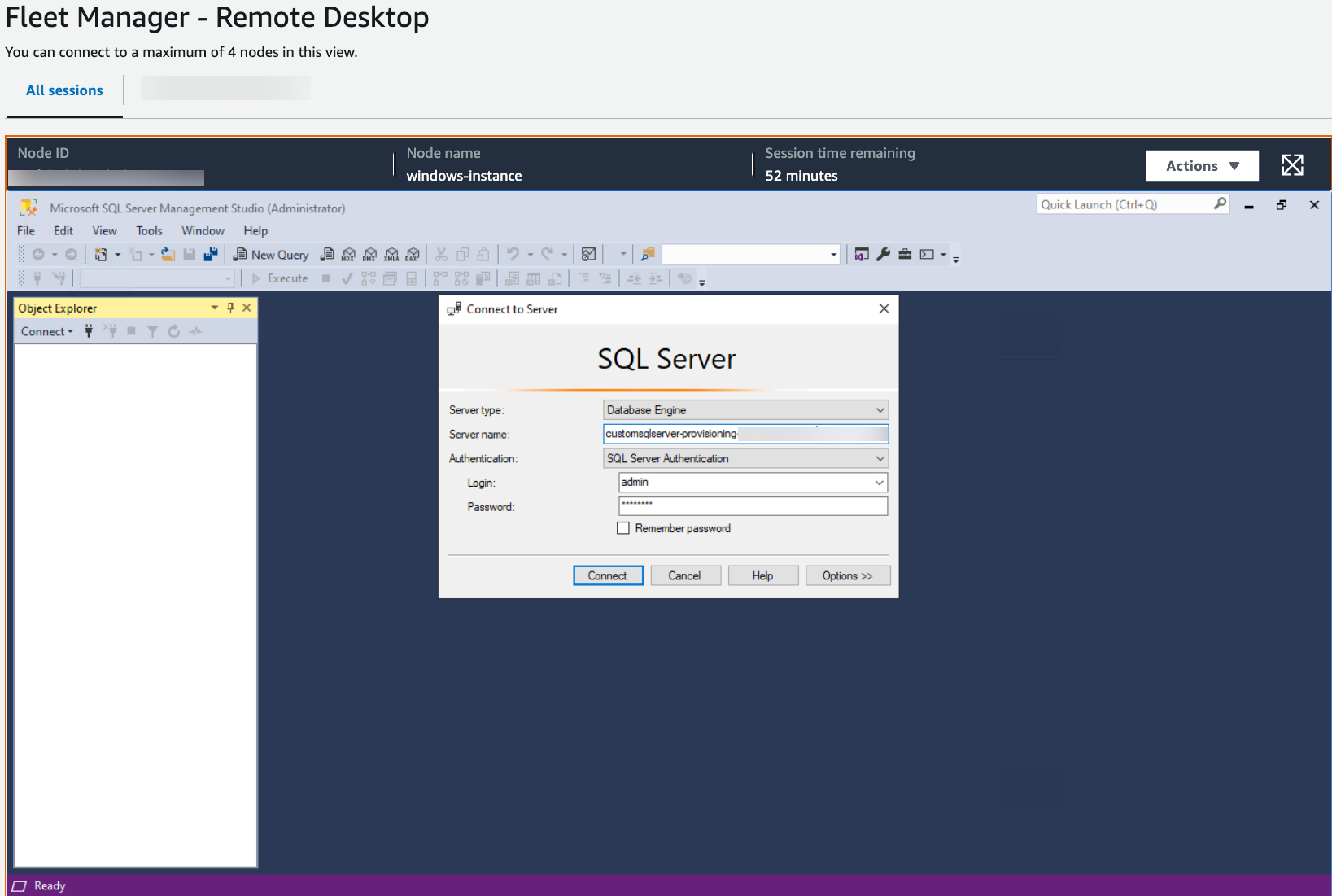Click the DMX query icon
This screenshot has width=1332, height=896.
coord(370,255)
